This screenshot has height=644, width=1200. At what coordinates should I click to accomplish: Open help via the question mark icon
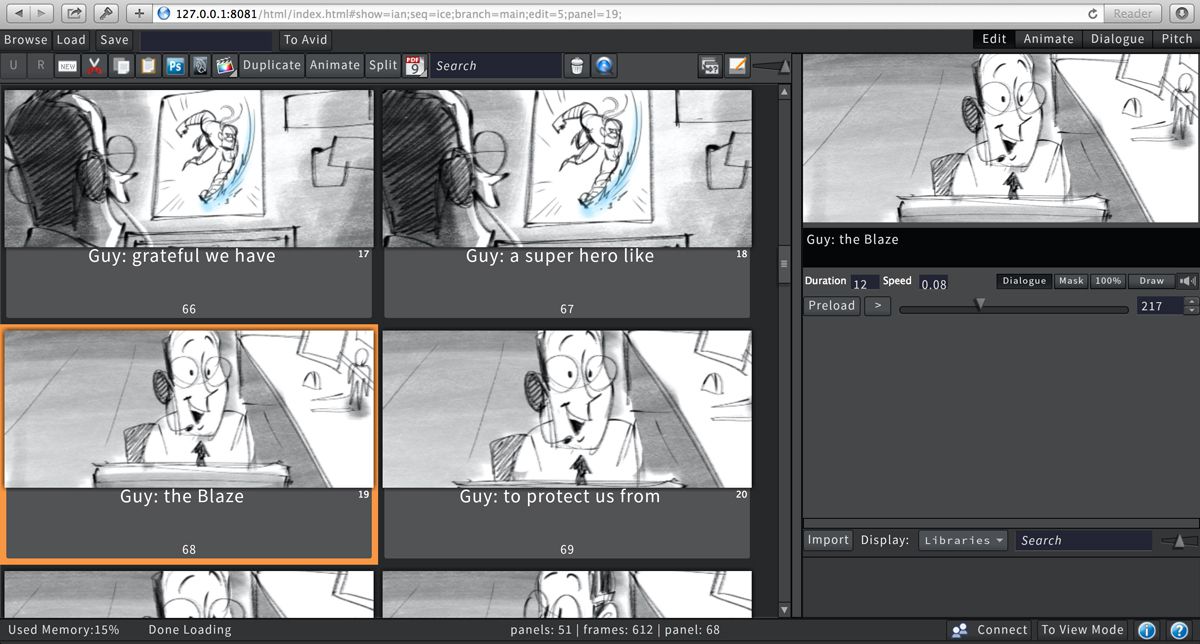(x=1179, y=630)
